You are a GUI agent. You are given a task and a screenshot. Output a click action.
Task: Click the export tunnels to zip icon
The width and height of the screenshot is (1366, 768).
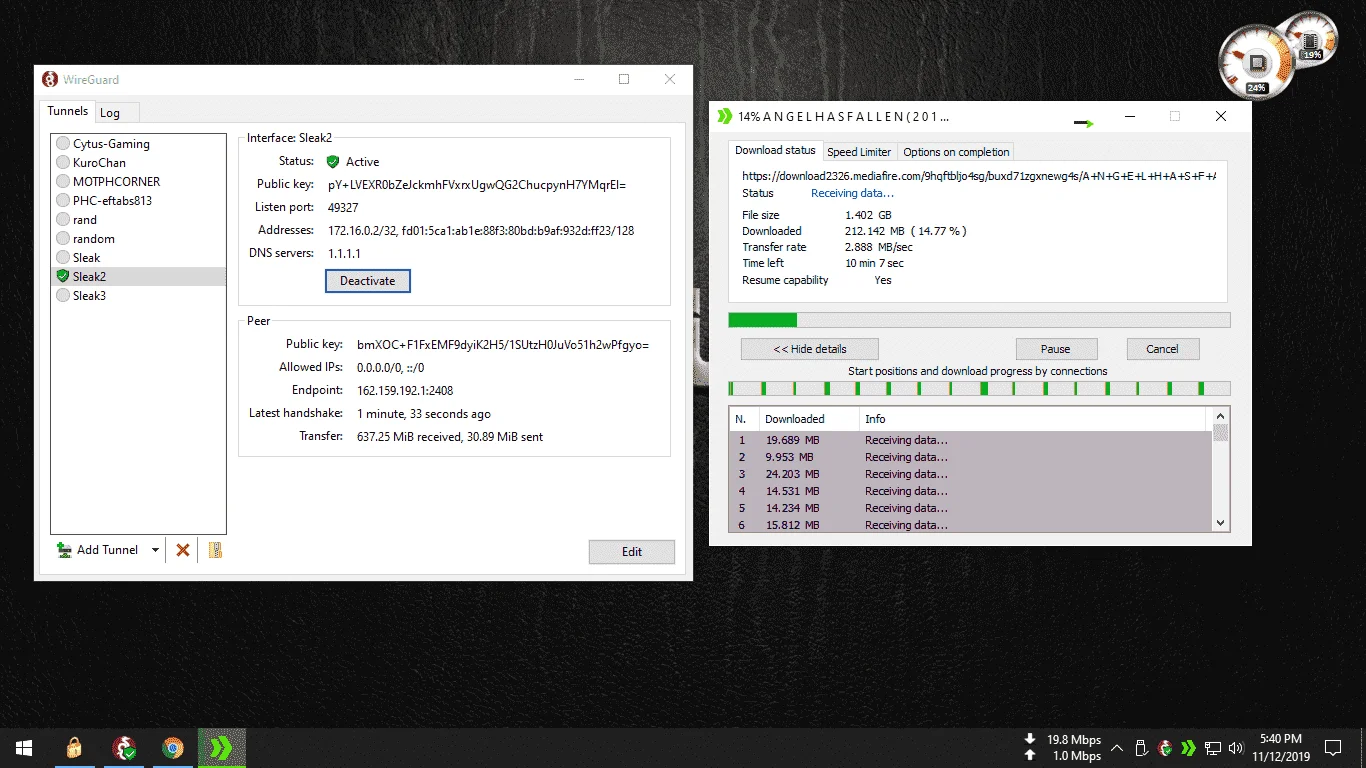click(215, 549)
